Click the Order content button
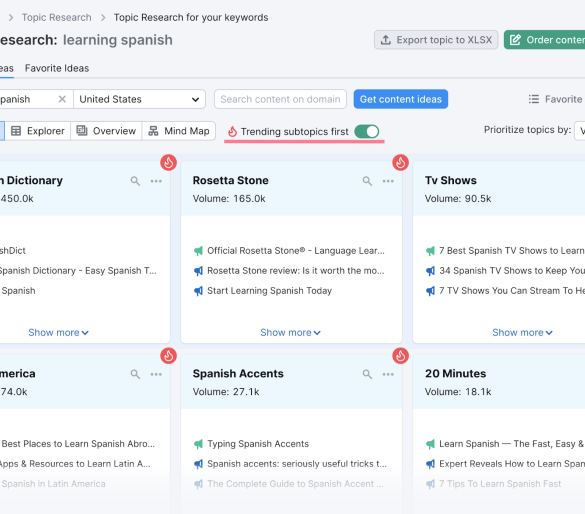Viewport: 585px width, 514px height. coord(545,40)
